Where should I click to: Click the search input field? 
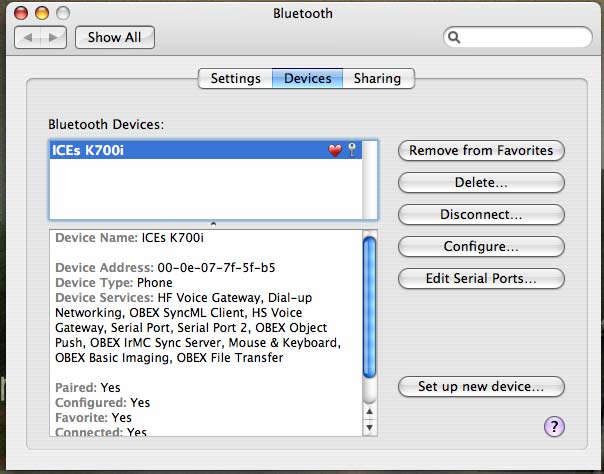518,37
